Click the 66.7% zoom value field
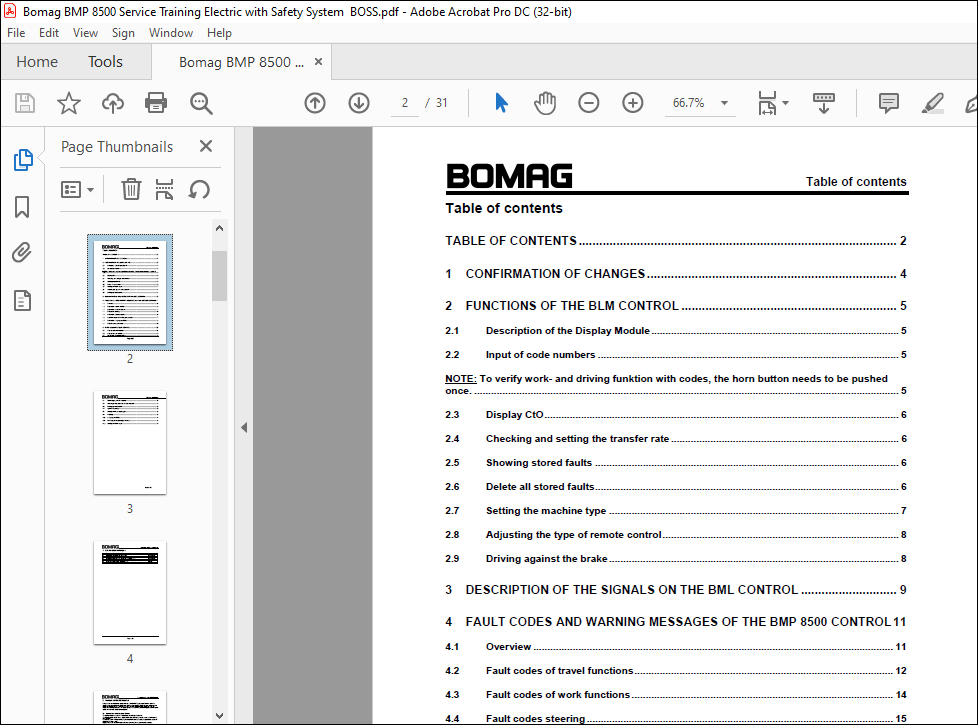 (x=689, y=103)
